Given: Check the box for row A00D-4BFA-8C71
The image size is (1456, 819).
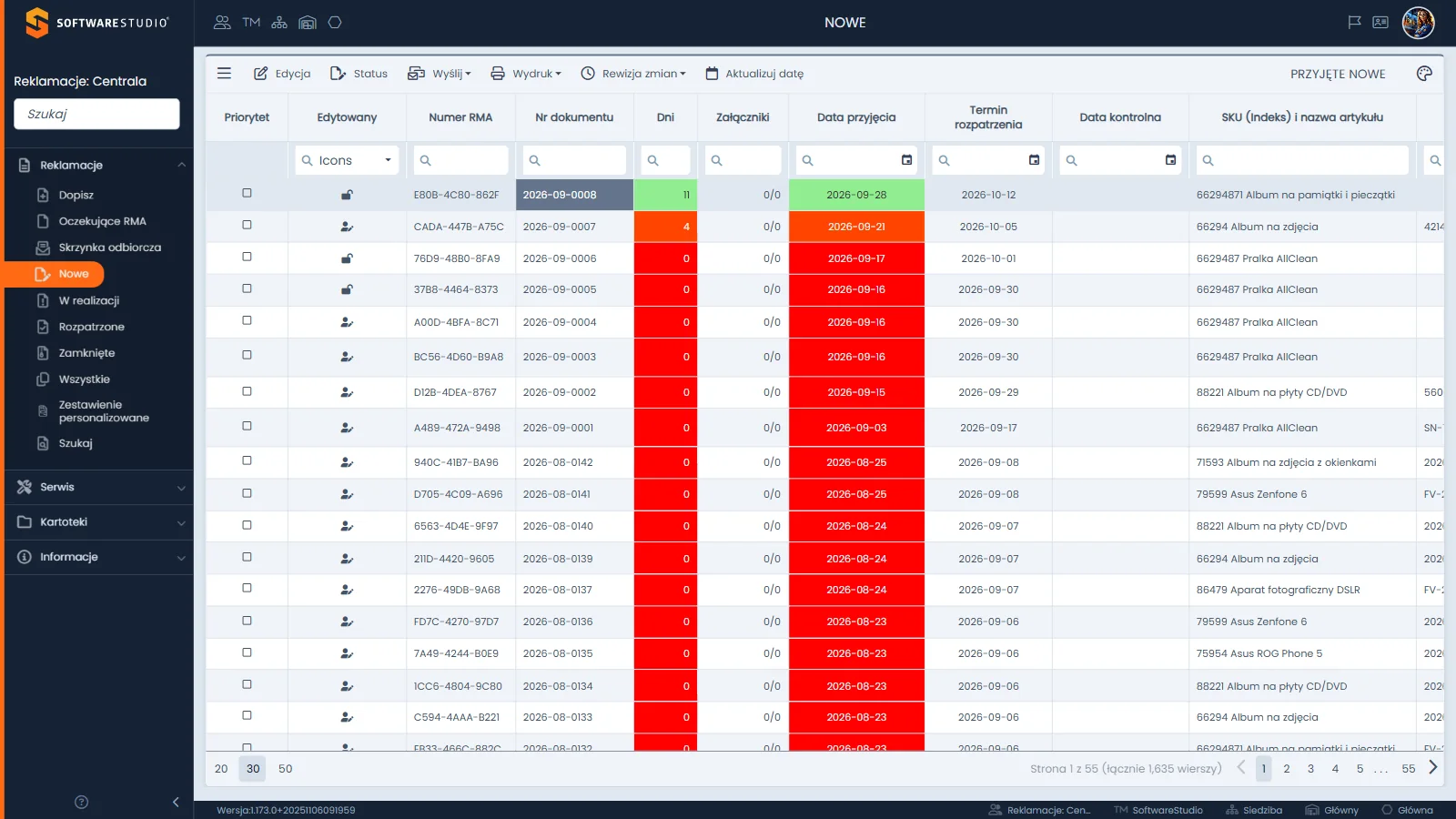Looking at the screenshot, I should 247,320.
